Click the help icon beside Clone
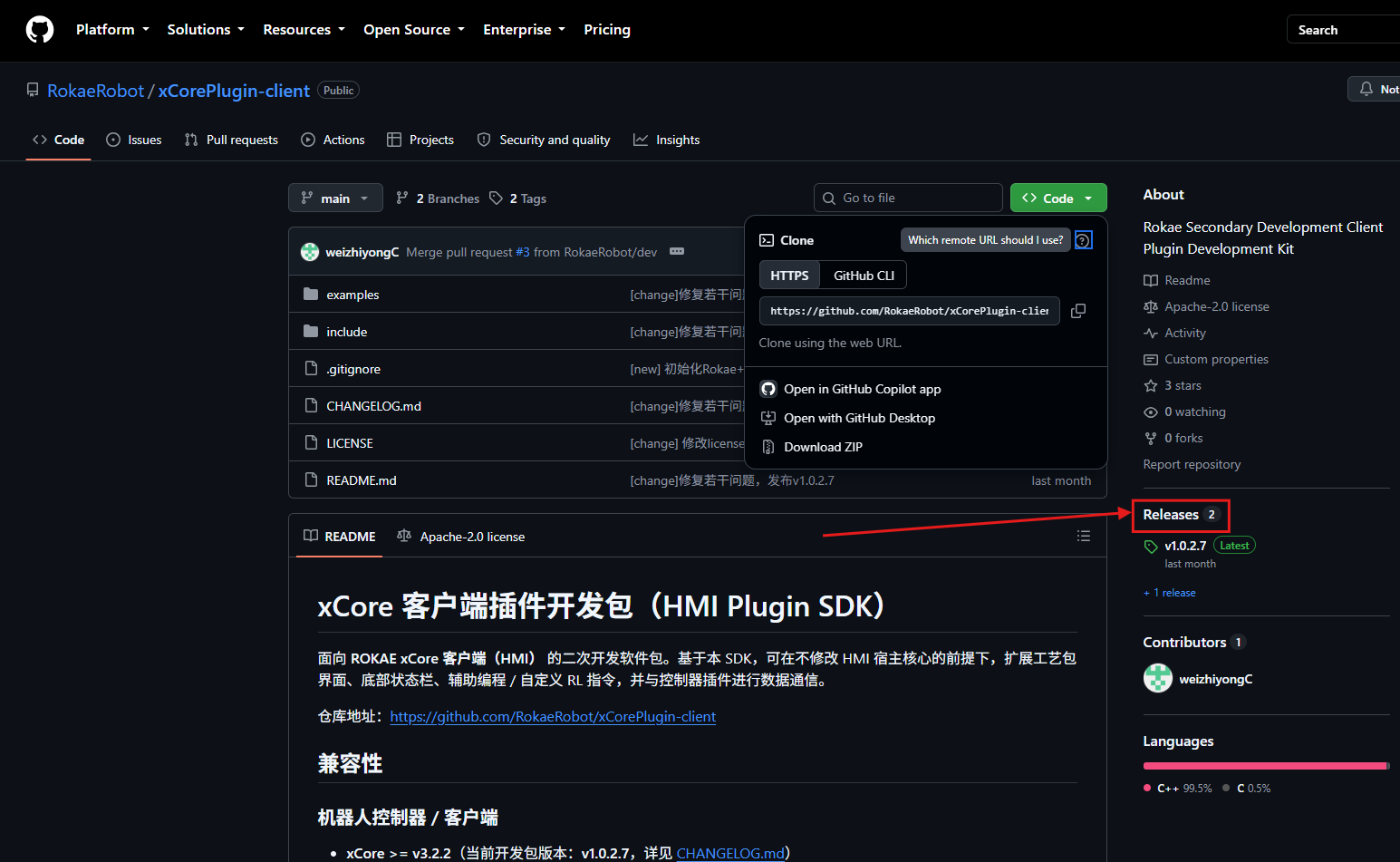This screenshot has width=1400, height=862. [x=1083, y=240]
